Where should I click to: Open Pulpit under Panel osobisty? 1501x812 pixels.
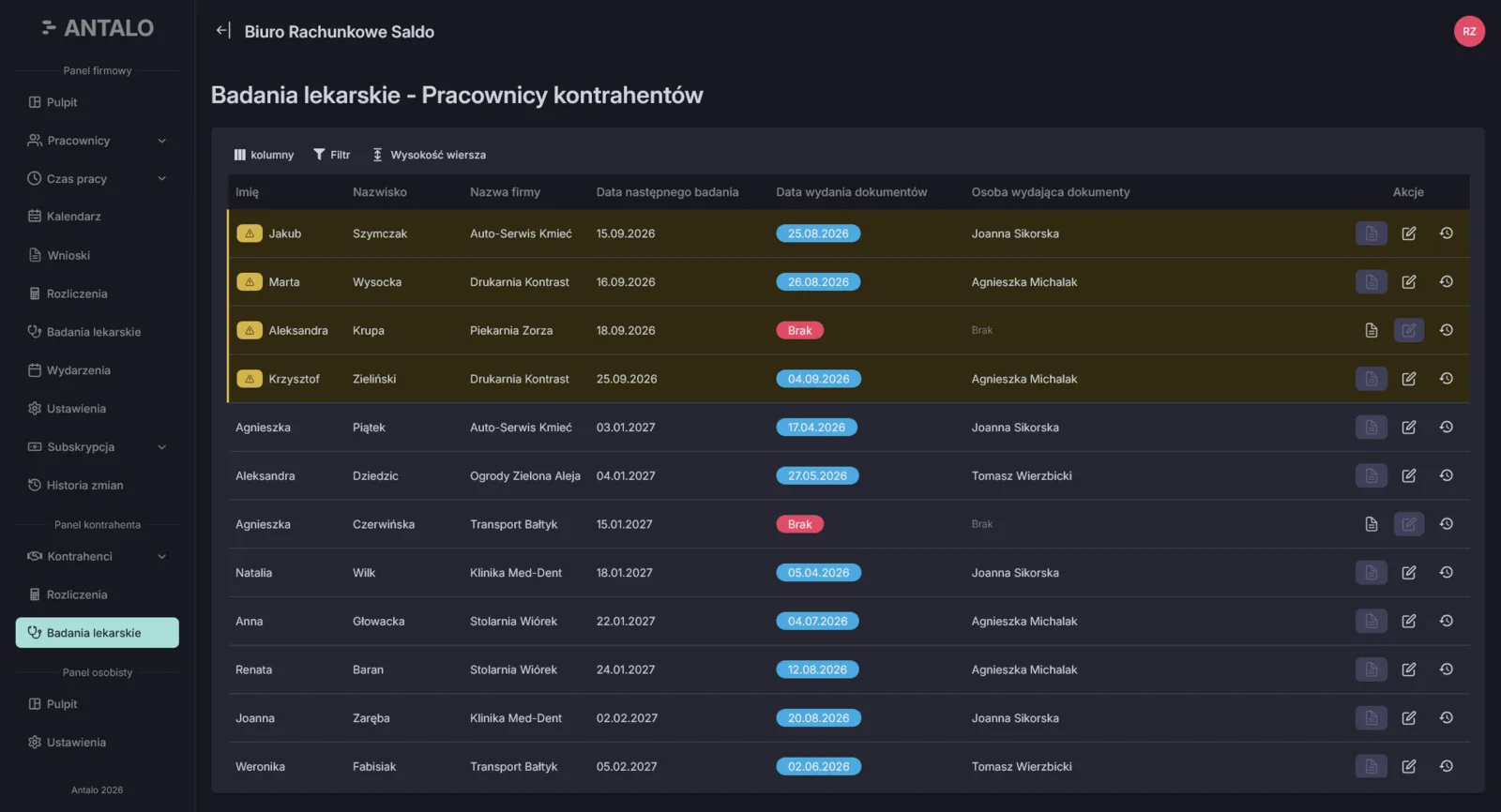click(98, 704)
